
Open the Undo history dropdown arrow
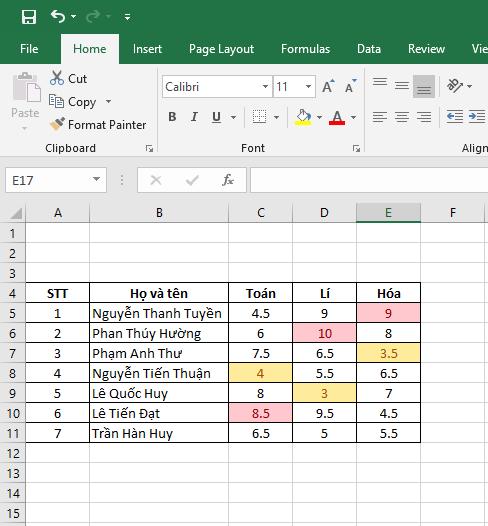click(73, 16)
